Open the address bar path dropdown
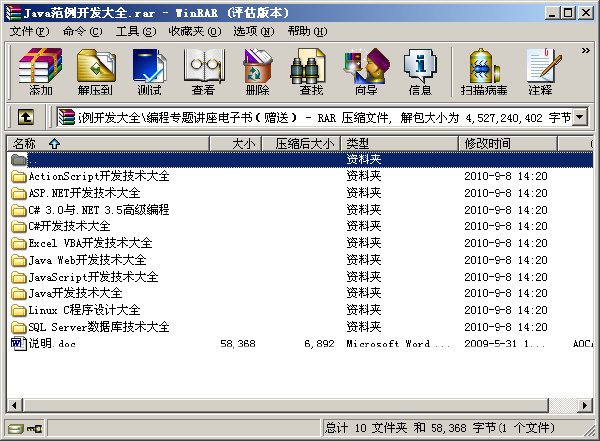Viewport: 600px width, 441px height. tap(580, 117)
